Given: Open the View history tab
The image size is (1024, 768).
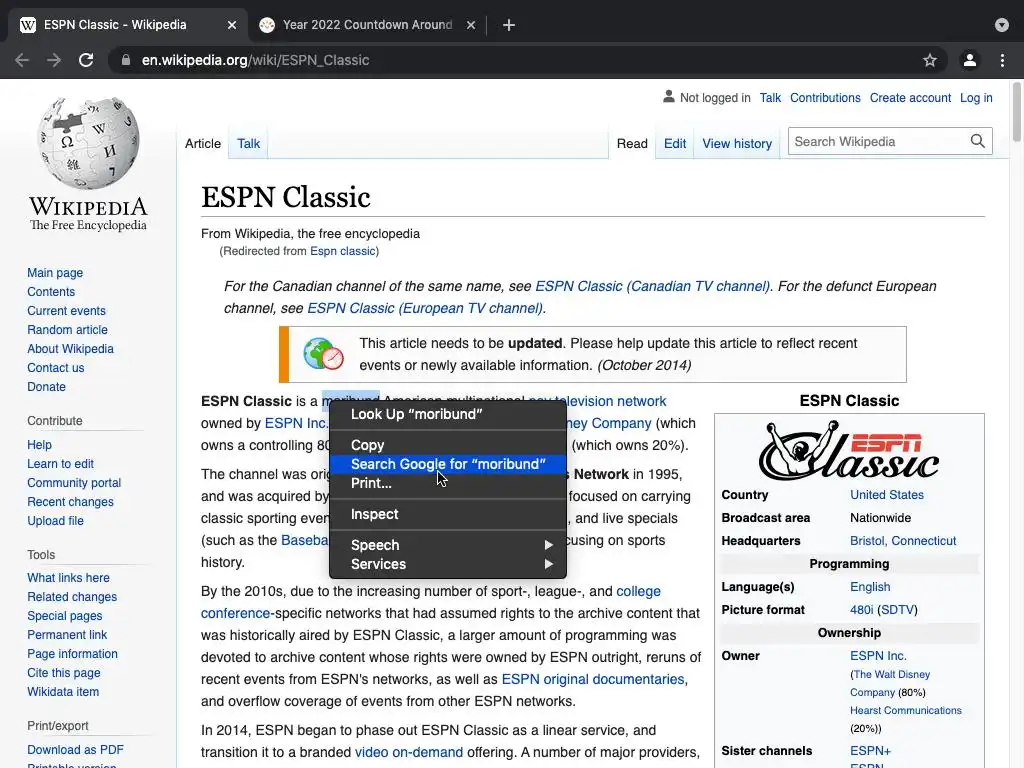Looking at the screenshot, I should 737,143.
